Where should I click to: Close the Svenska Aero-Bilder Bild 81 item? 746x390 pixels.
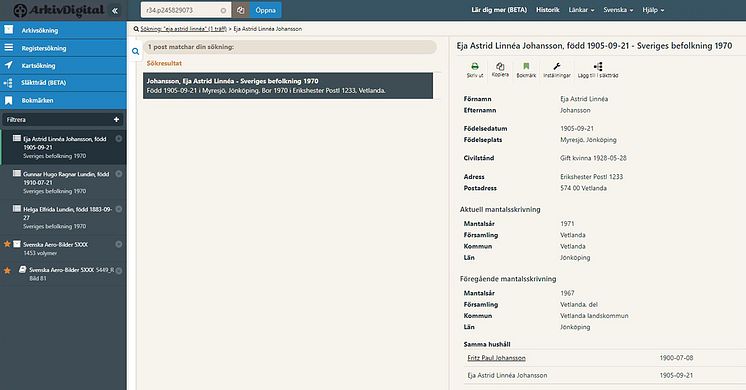(x=119, y=270)
